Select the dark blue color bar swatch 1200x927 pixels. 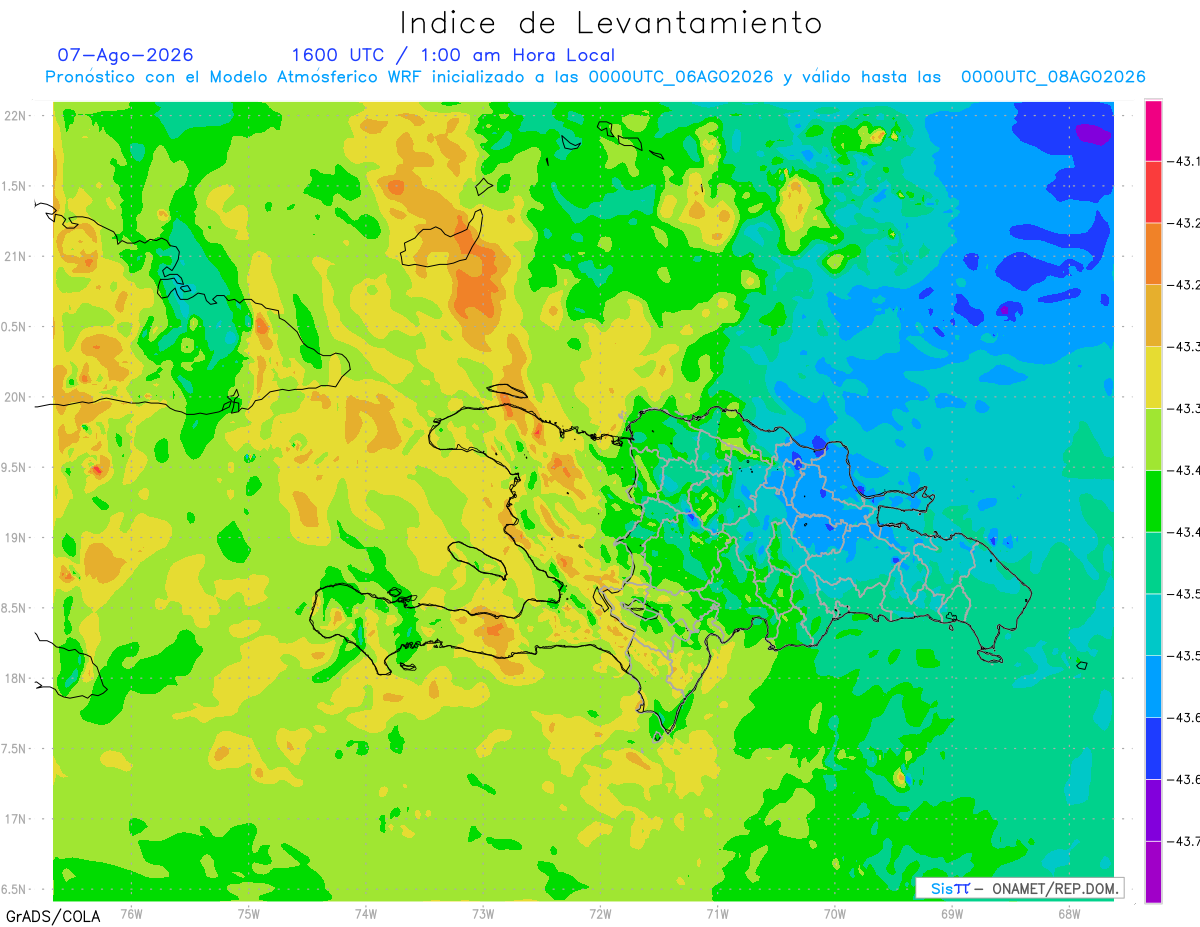(x=1153, y=748)
